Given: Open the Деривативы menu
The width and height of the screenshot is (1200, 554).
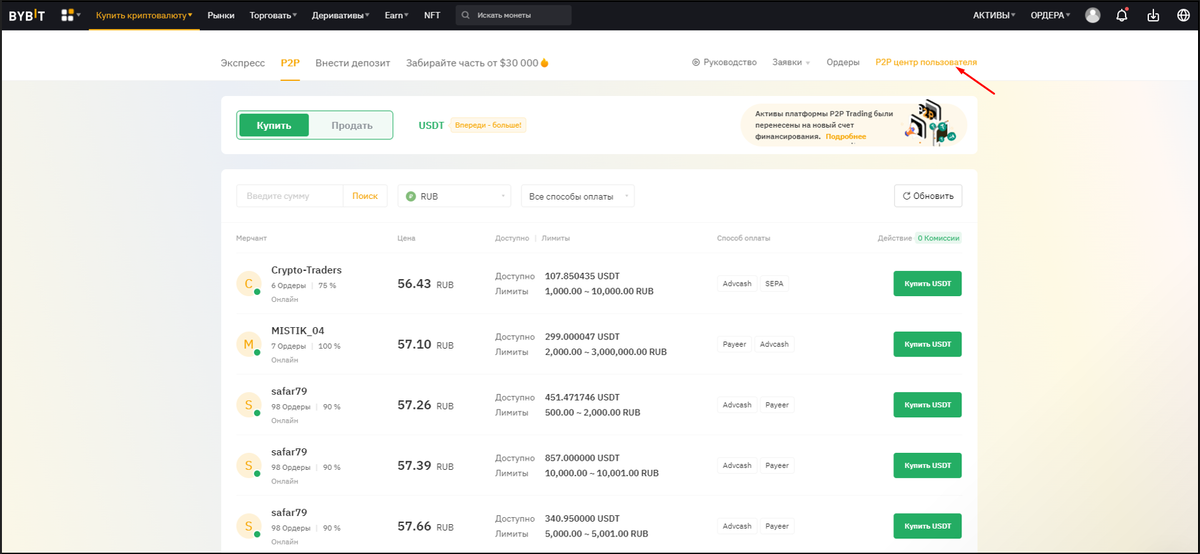Looking at the screenshot, I should 340,15.
